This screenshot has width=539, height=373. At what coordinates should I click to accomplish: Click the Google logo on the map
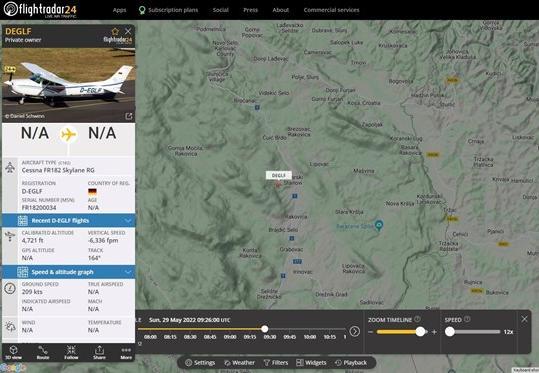(13, 368)
